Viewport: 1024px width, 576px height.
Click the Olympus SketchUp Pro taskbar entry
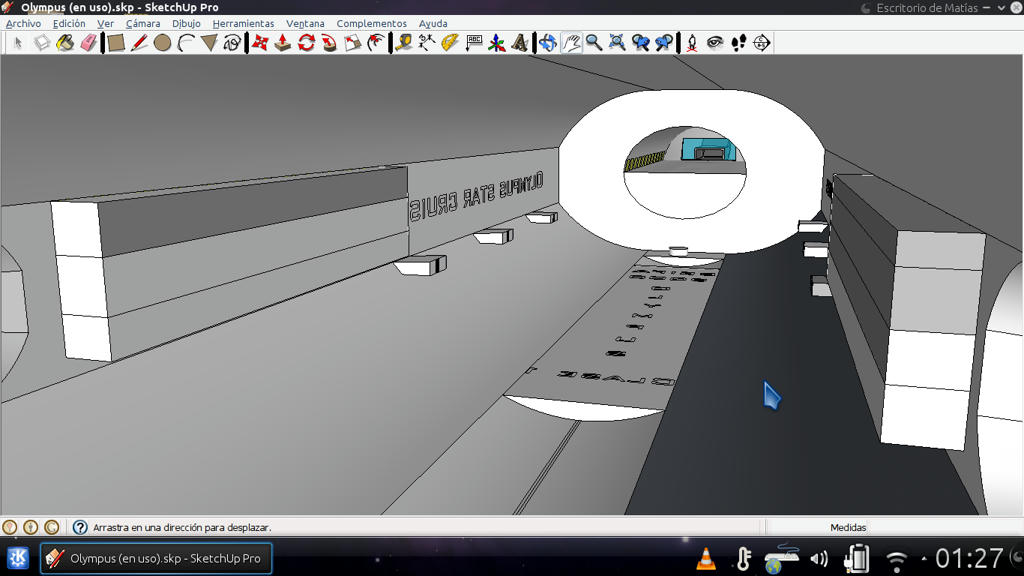pyautogui.click(x=156, y=558)
